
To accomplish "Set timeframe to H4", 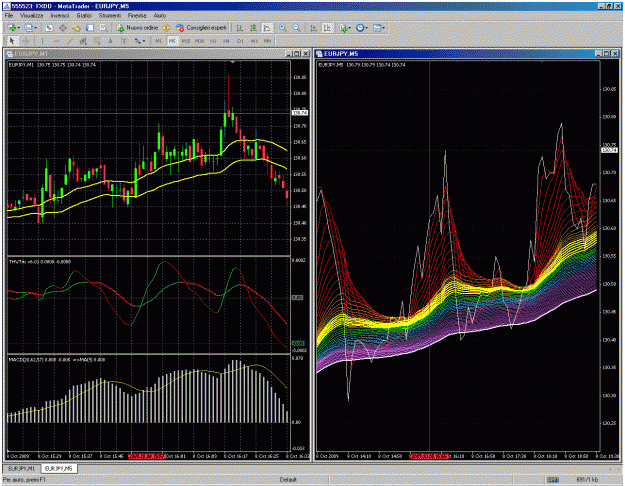I will click(226, 41).
